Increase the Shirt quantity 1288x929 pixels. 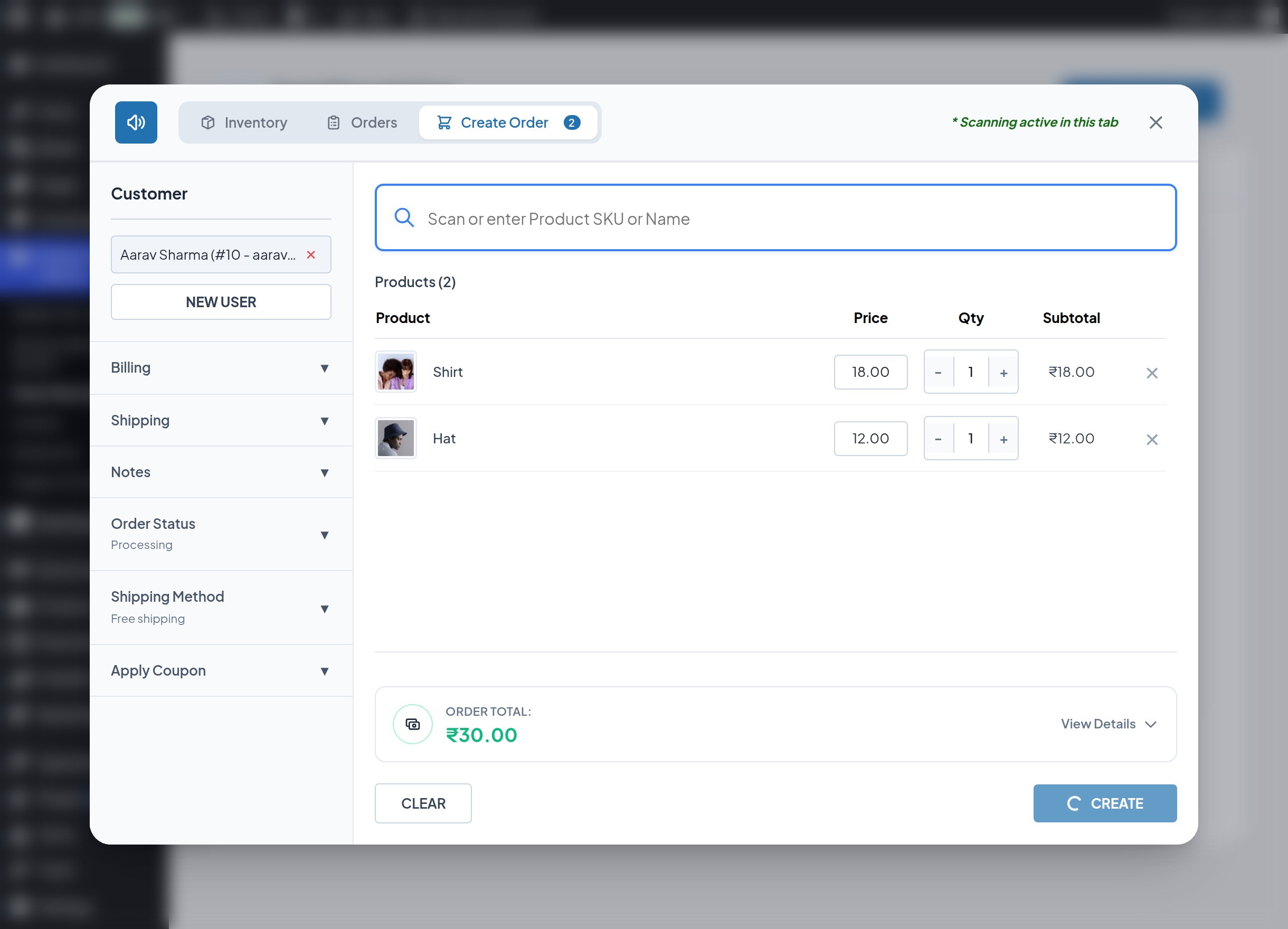(1003, 373)
